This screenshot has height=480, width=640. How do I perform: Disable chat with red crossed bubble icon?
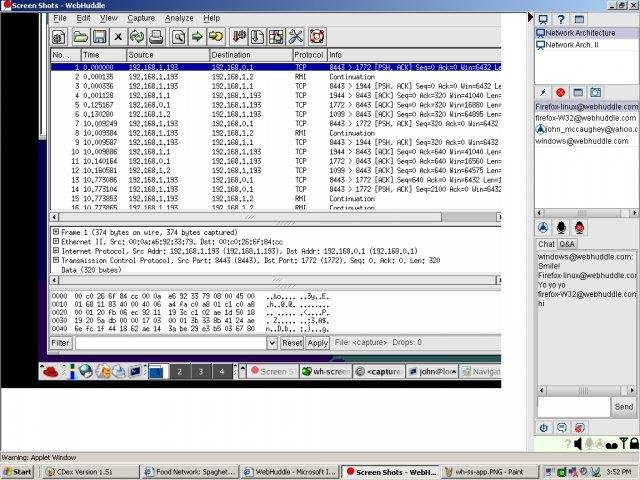(579, 428)
